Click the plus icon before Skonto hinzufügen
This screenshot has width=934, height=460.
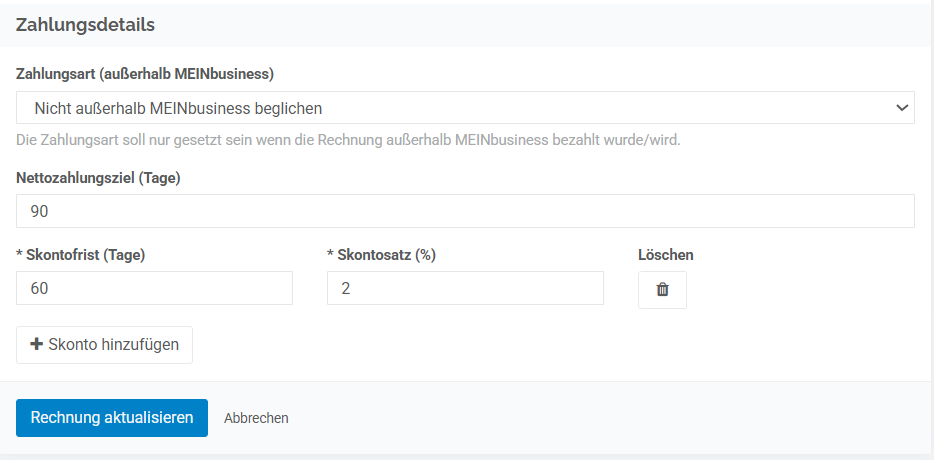point(37,344)
